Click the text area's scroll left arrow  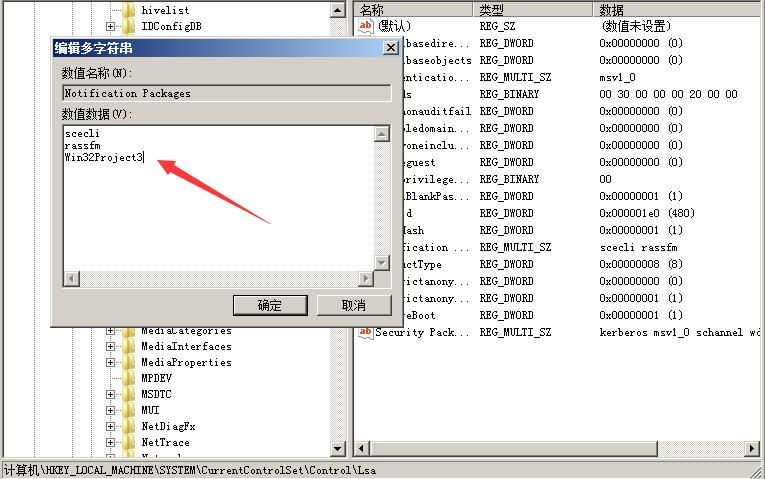(71, 279)
